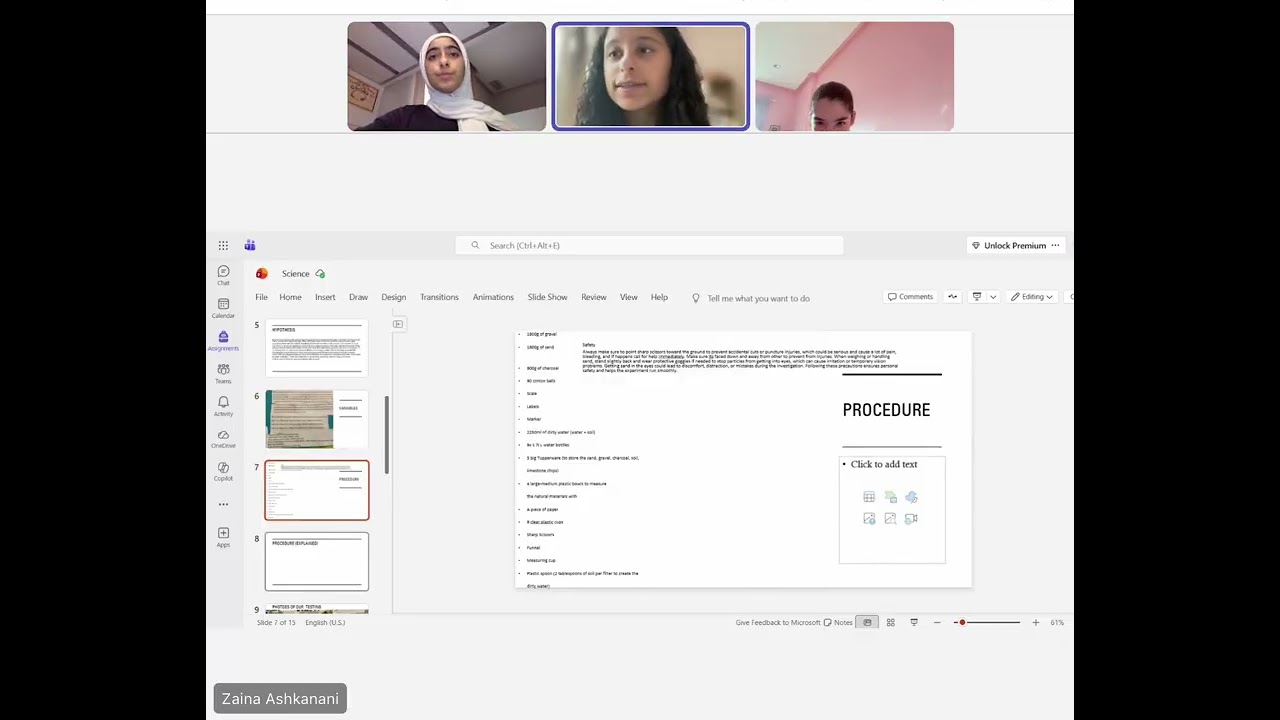
Task: Insert SmartArt via placeholder icon
Action: [890, 497]
